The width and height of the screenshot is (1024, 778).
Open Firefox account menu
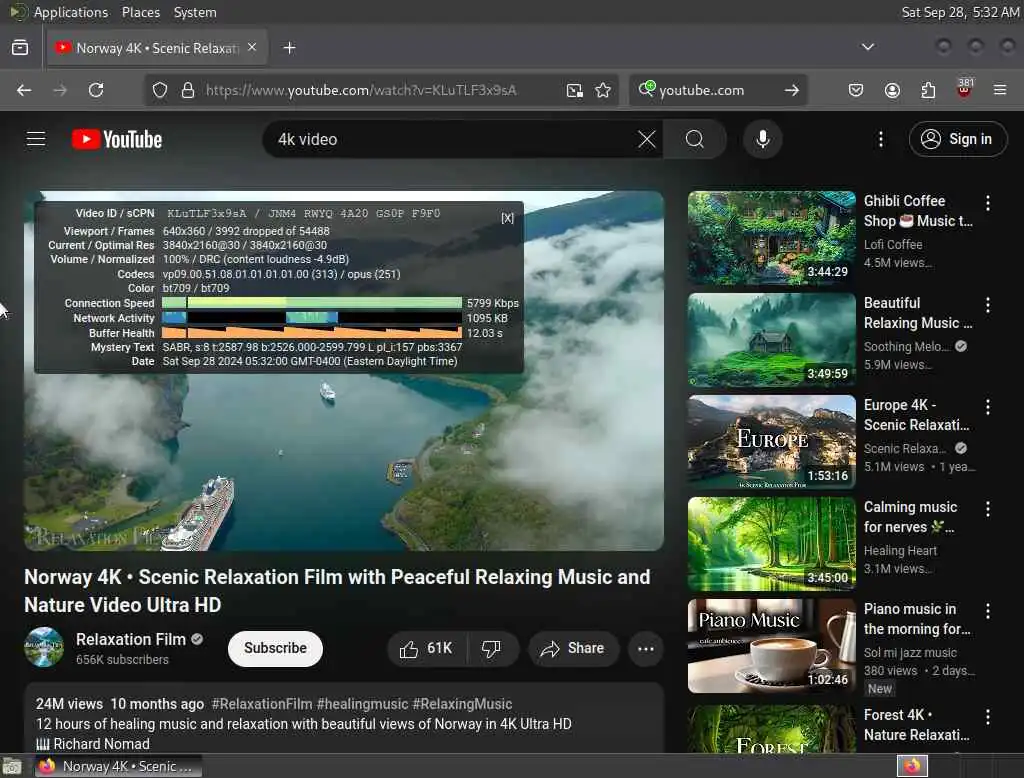[x=892, y=90]
